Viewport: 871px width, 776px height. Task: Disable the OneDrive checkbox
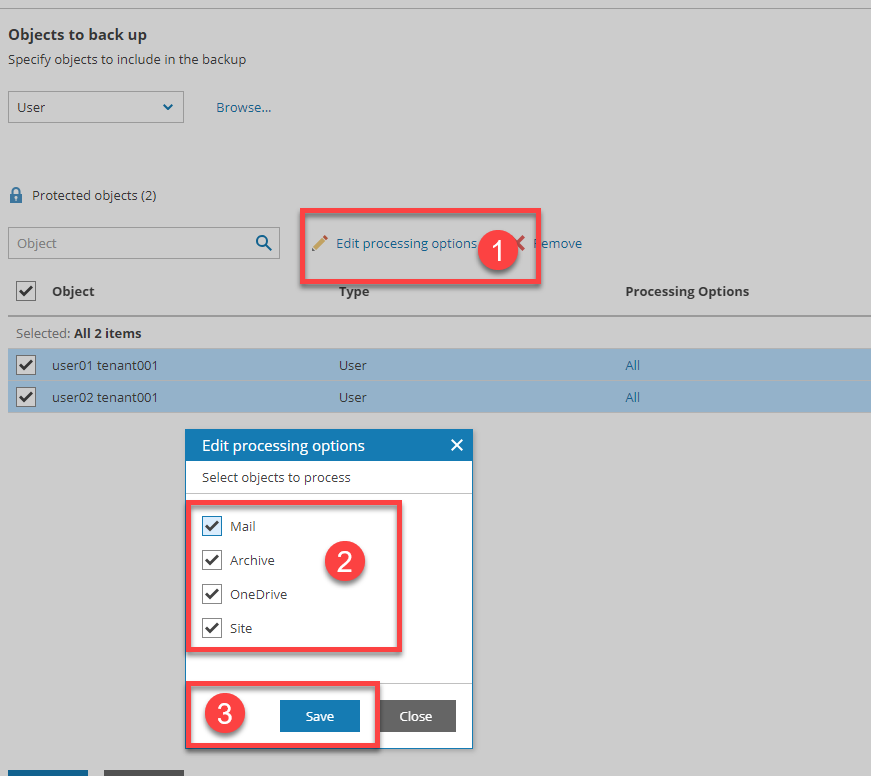point(212,594)
